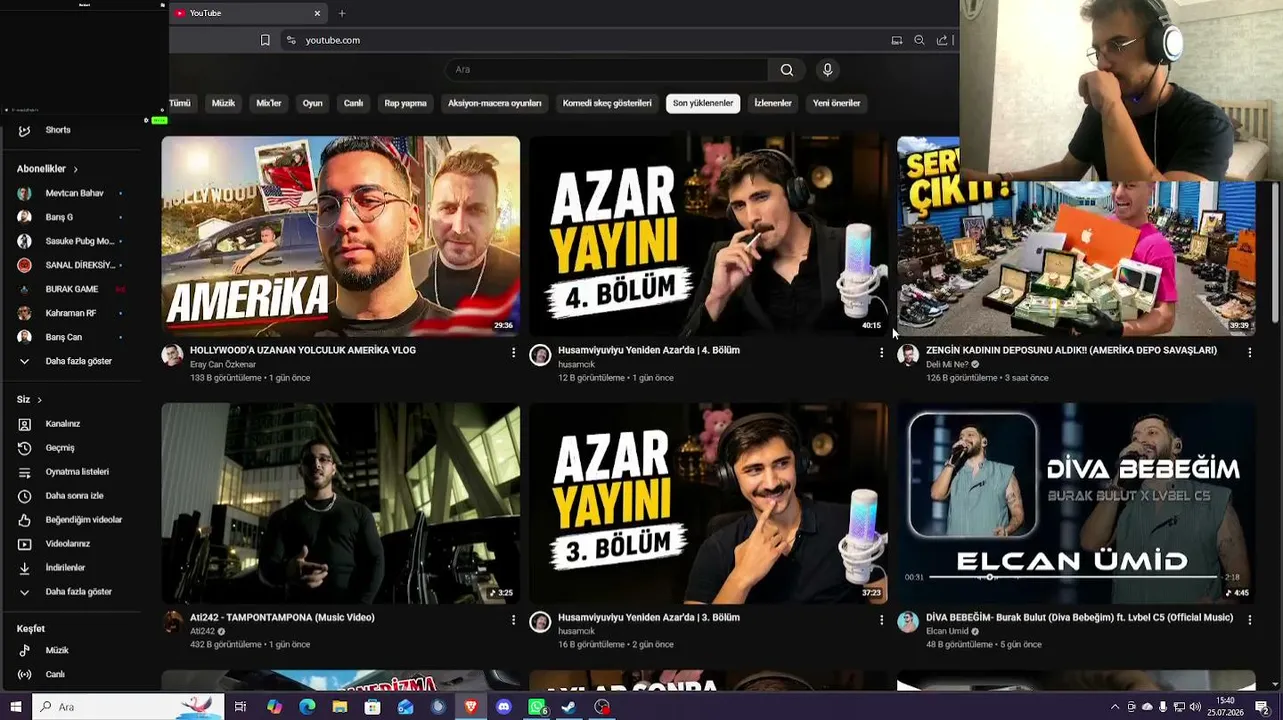1283x720 pixels.
Task: Open Eray Can Özkenar channel avatar
Action: (172, 355)
